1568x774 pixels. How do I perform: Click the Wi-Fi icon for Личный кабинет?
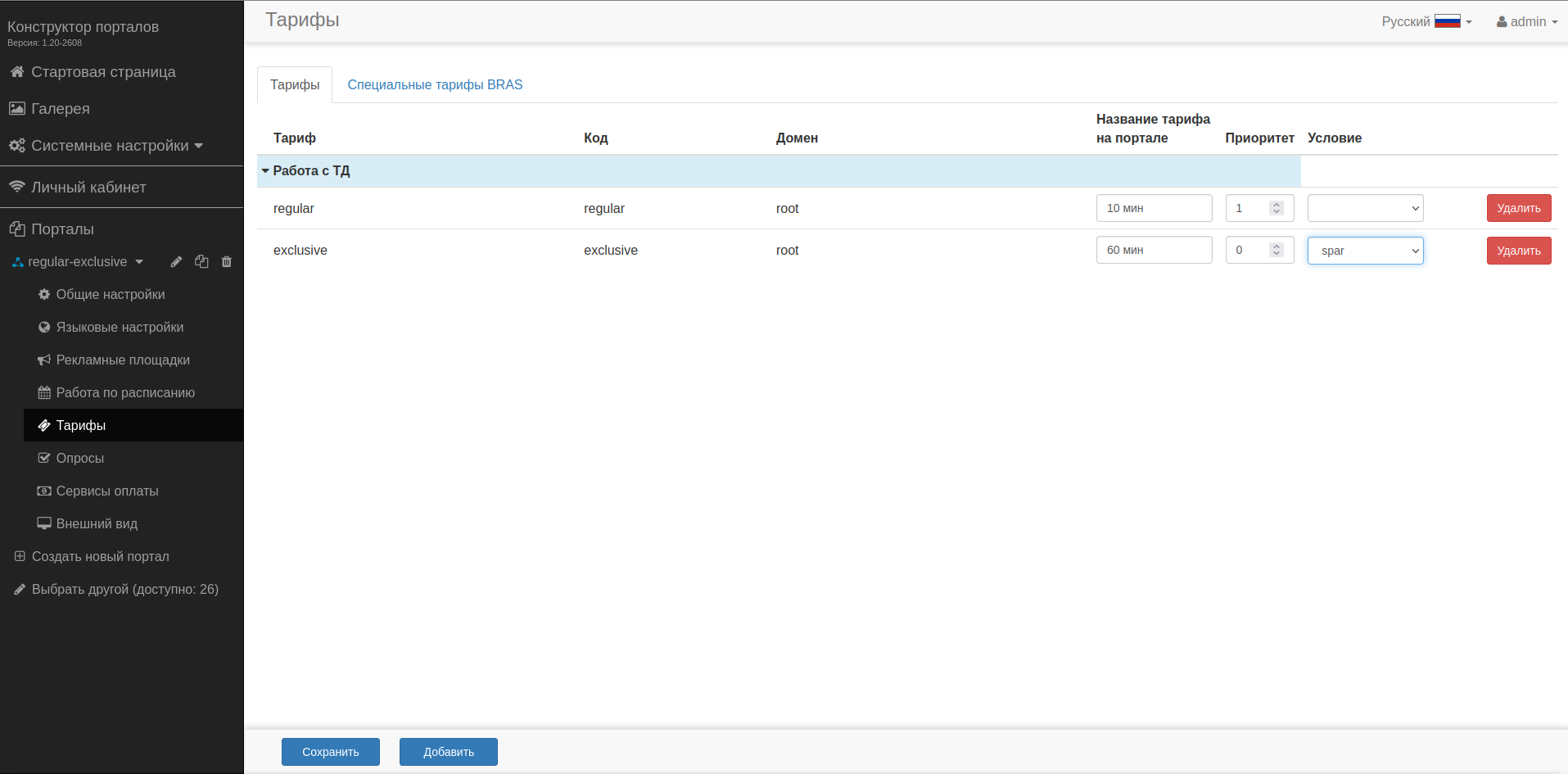click(17, 187)
